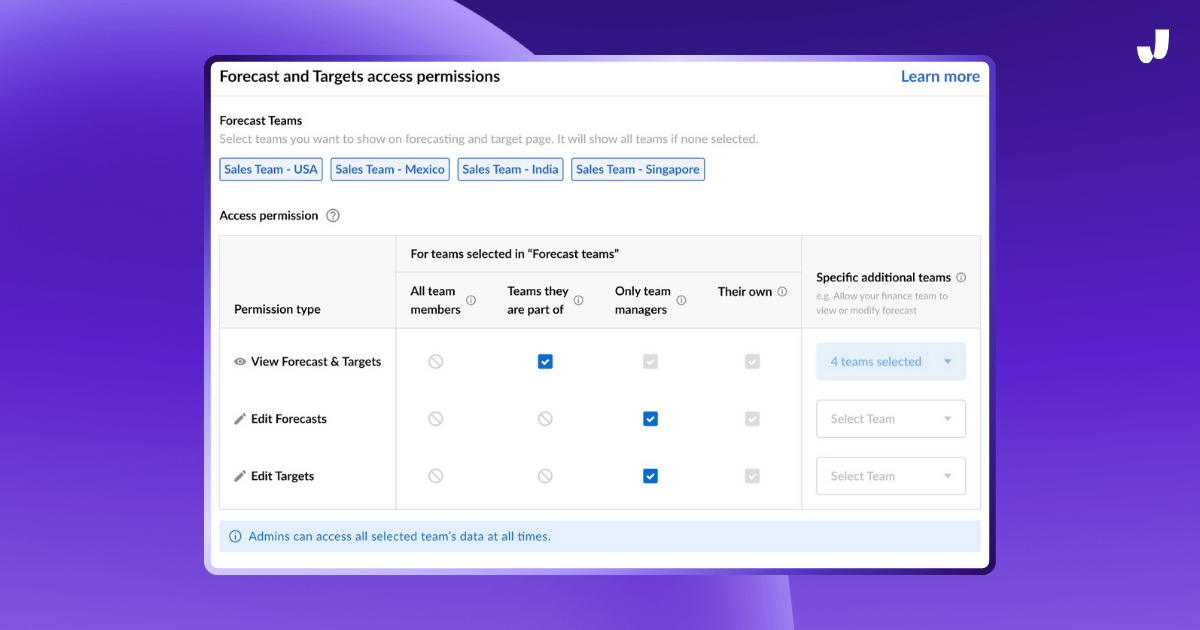Toggle Only team managers checkbox for View Forecast & Targets

point(650,362)
